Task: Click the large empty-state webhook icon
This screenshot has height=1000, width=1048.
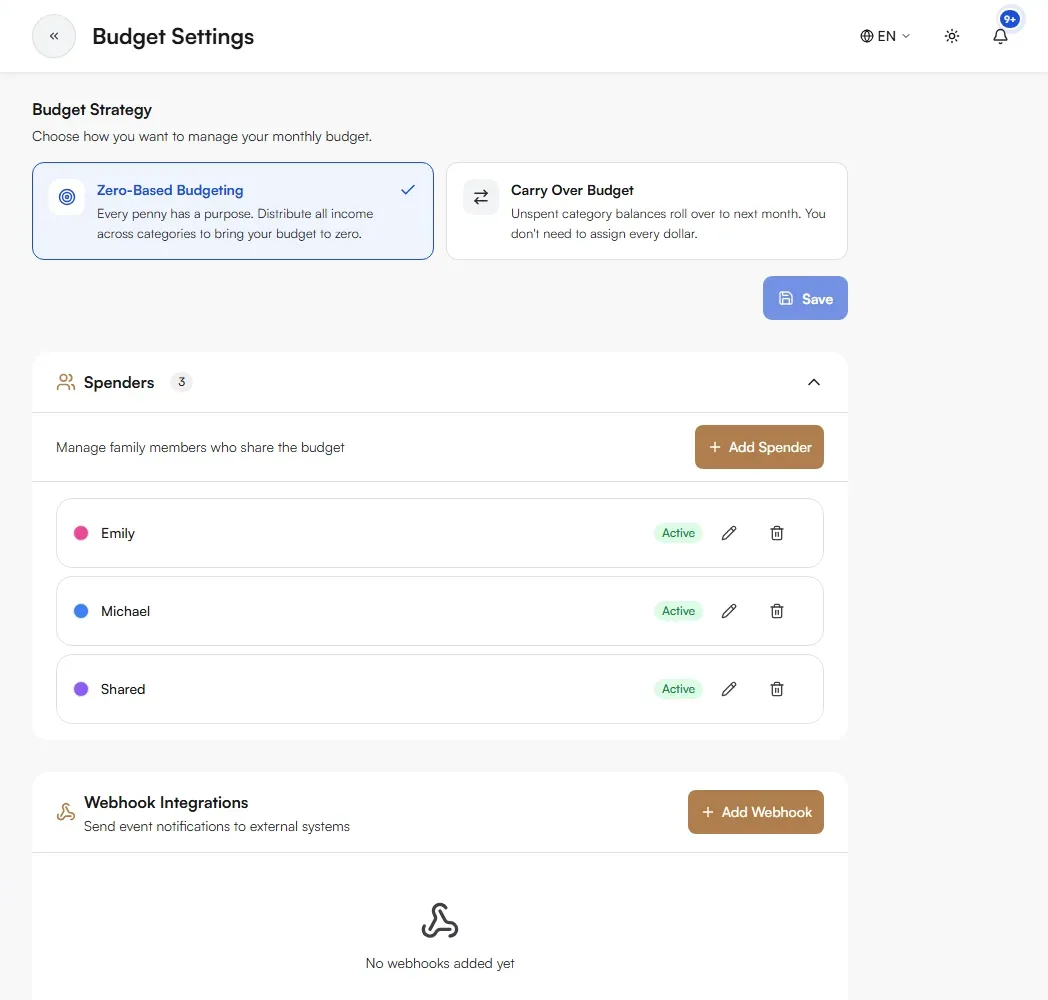Action: [x=440, y=920]
